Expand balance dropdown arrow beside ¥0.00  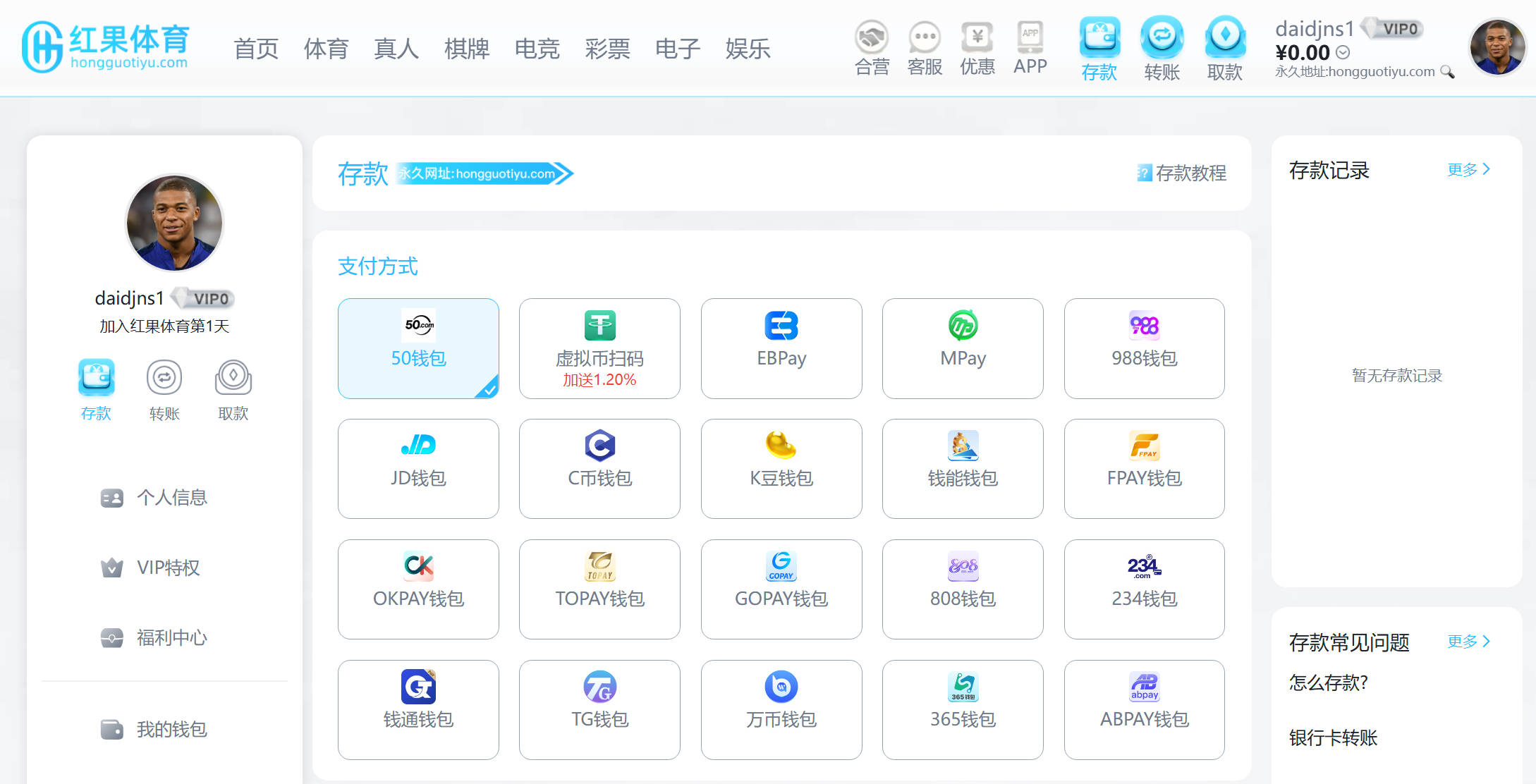pyautogui.click(x=1343, y=52)
